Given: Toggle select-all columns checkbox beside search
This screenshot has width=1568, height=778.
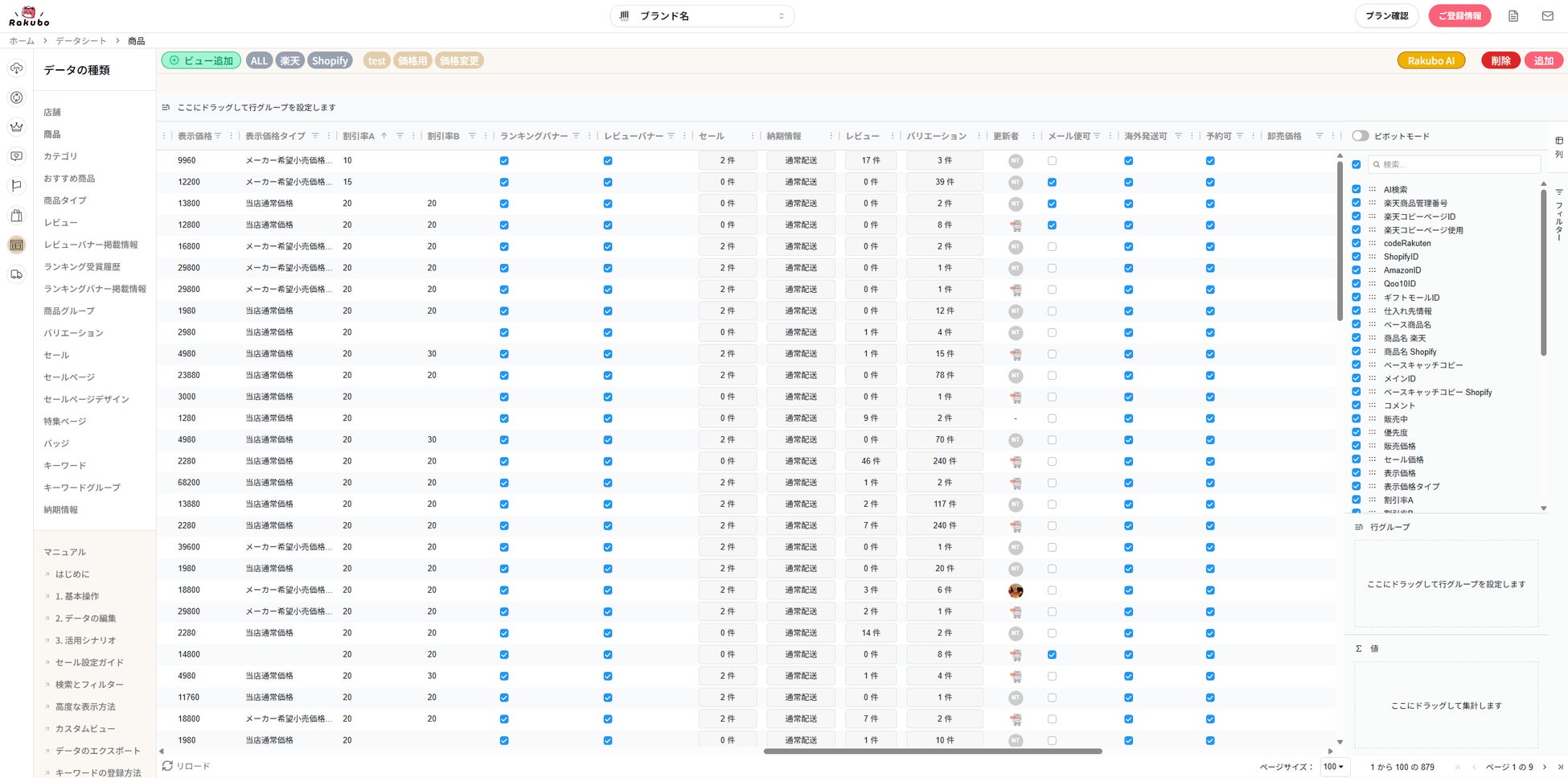Looking at the screenshot, I should pos(1357,164).
